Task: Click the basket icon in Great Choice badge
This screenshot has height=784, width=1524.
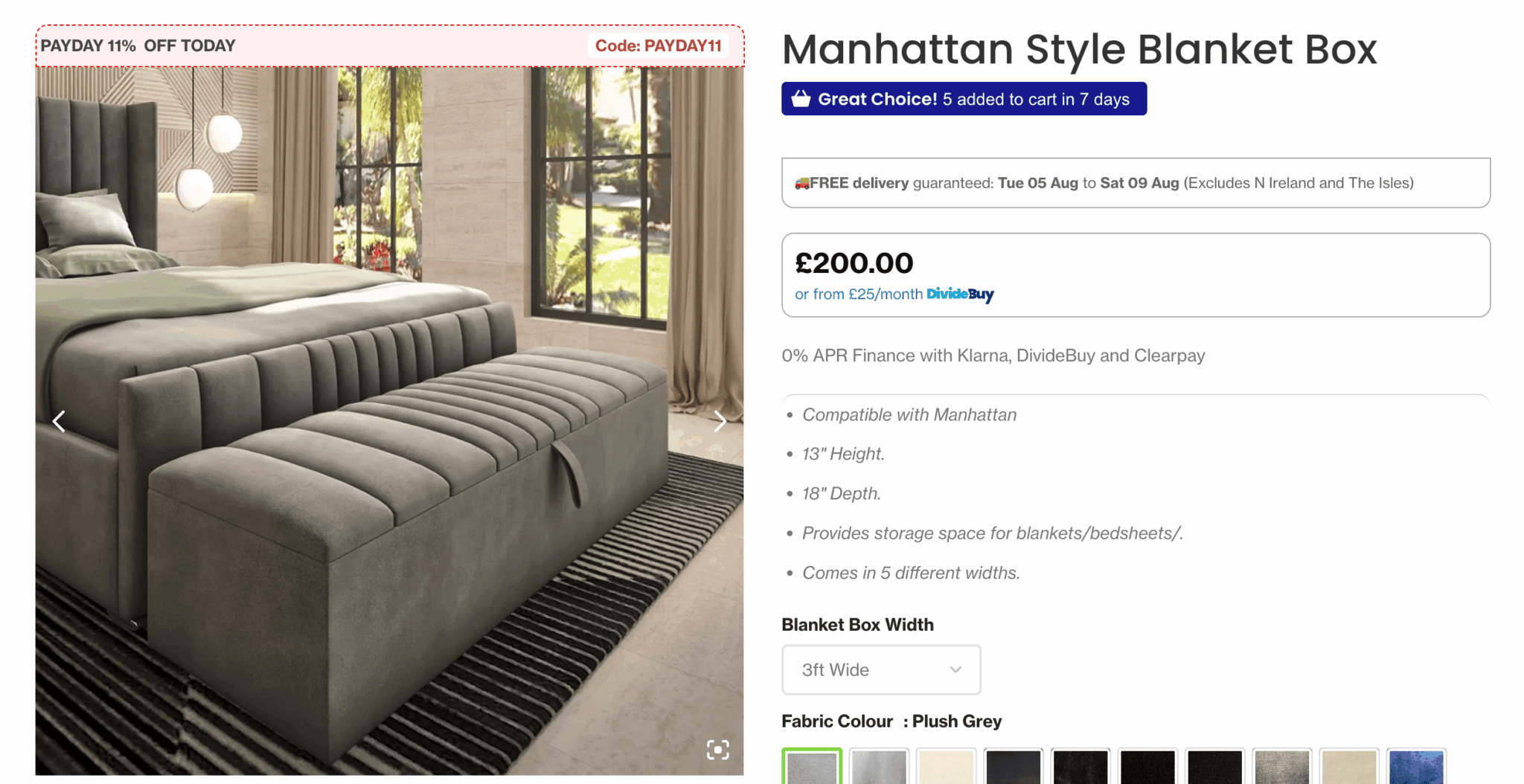Action: coord(801,99)
